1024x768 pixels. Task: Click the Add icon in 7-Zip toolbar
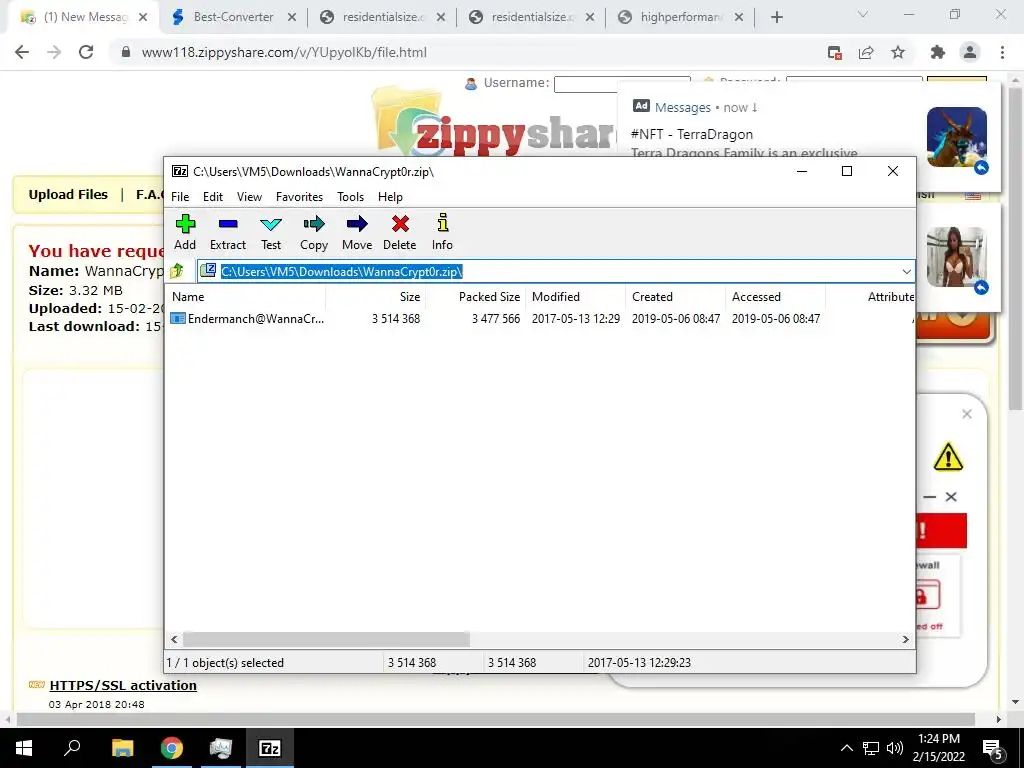pyautogui.click(x=185, y=232)
